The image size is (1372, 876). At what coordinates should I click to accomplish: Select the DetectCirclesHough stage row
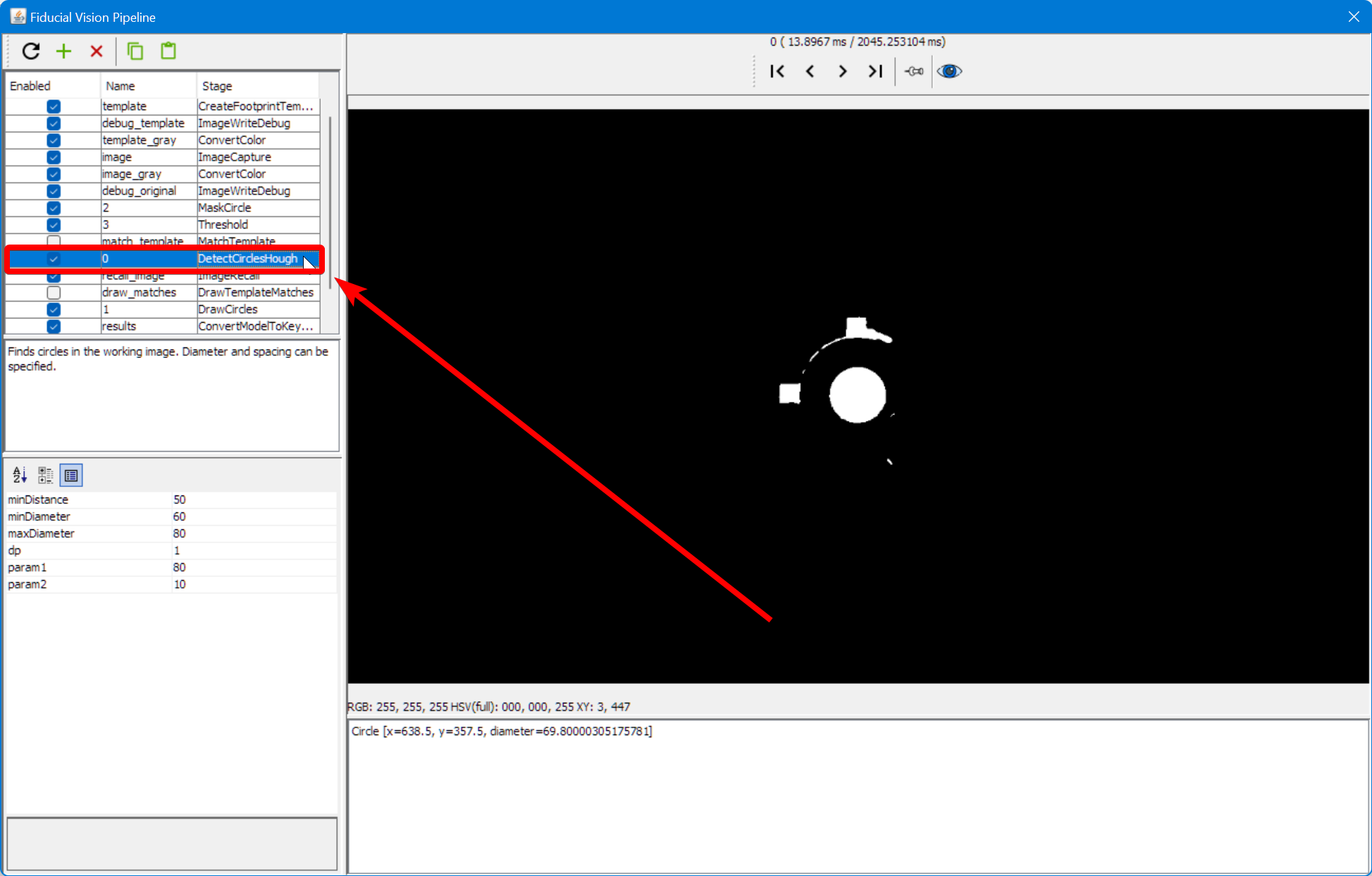247,259
